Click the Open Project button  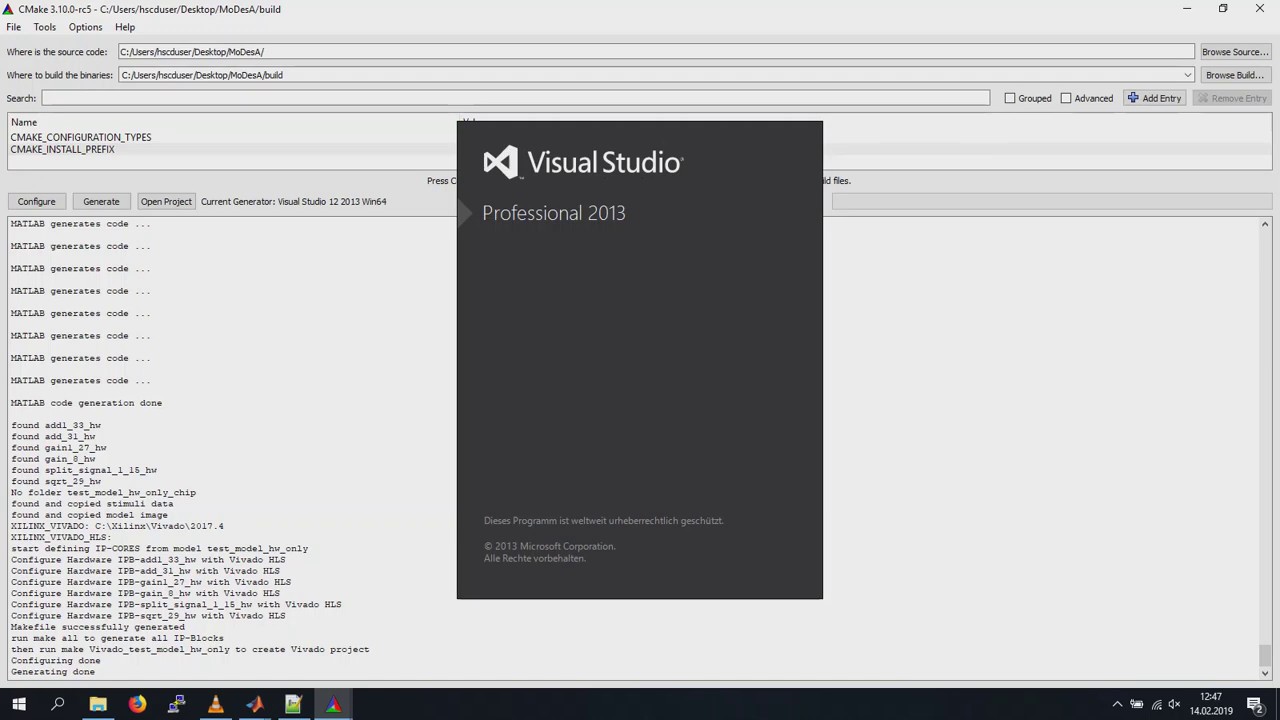pyautogui.click(x=166, y=201)
